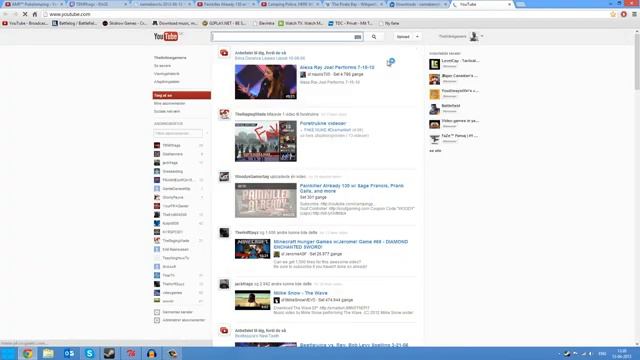The height and width of the screenshot is (360, 640).
Task: Bookmark page with the star icon
Action: click(x=613, y=14)
